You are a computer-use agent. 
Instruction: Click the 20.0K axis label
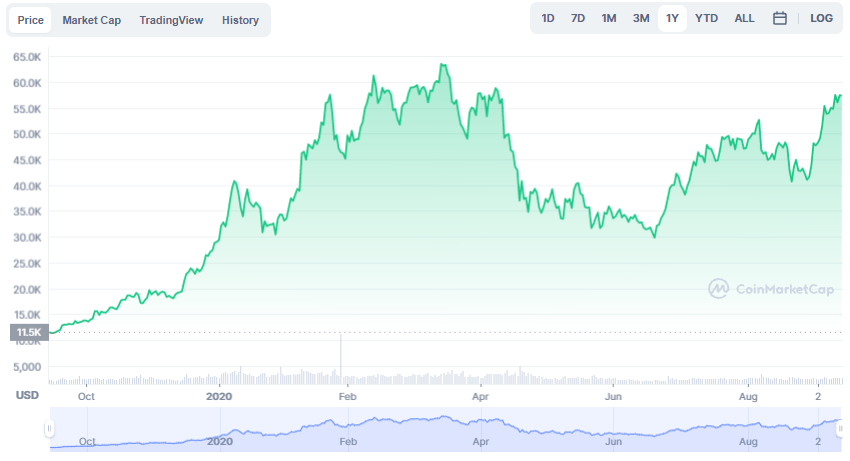(x=27, y=290)
